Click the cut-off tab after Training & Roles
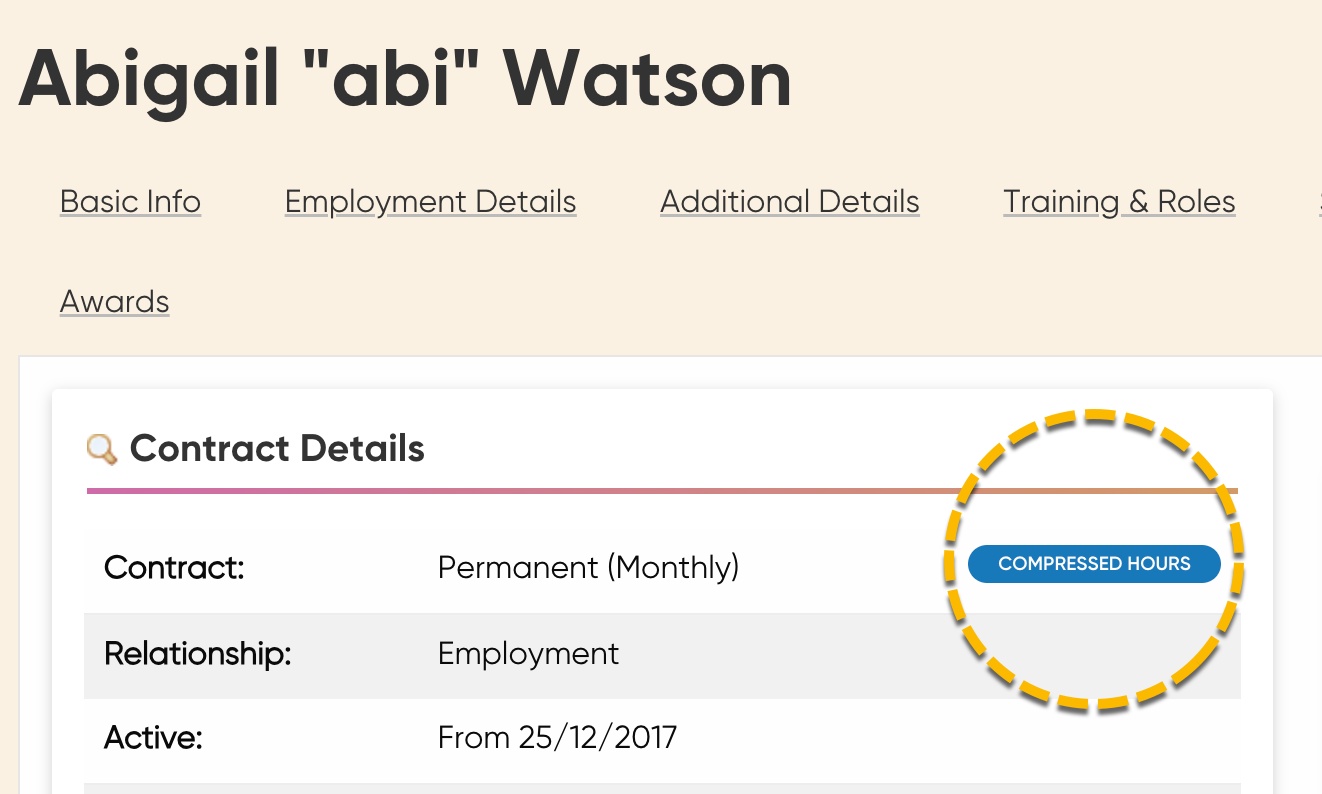The height and width of the screenshot is (794, 1322). 1320,202
